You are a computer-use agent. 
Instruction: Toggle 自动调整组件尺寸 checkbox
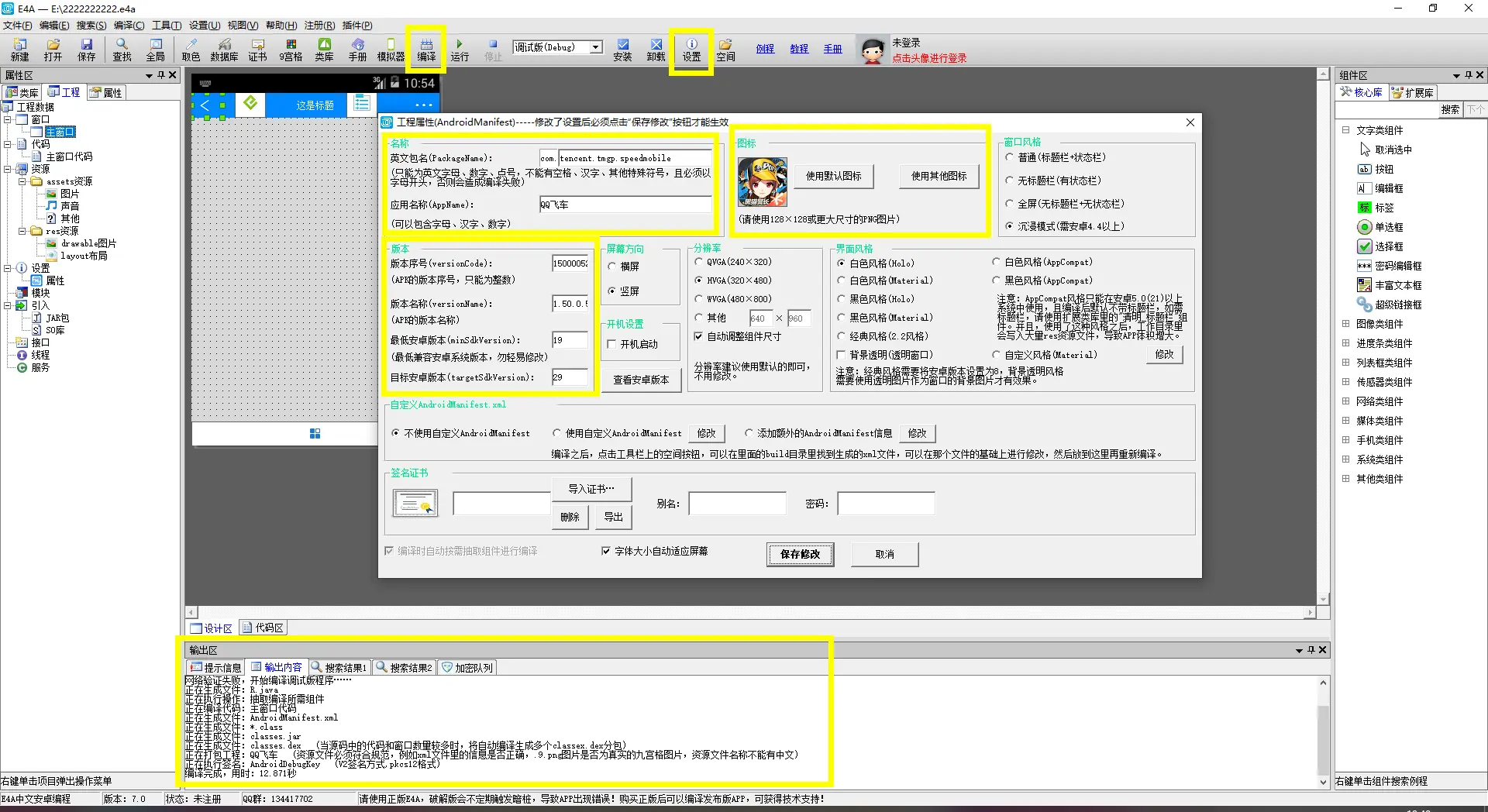(737, 336)
